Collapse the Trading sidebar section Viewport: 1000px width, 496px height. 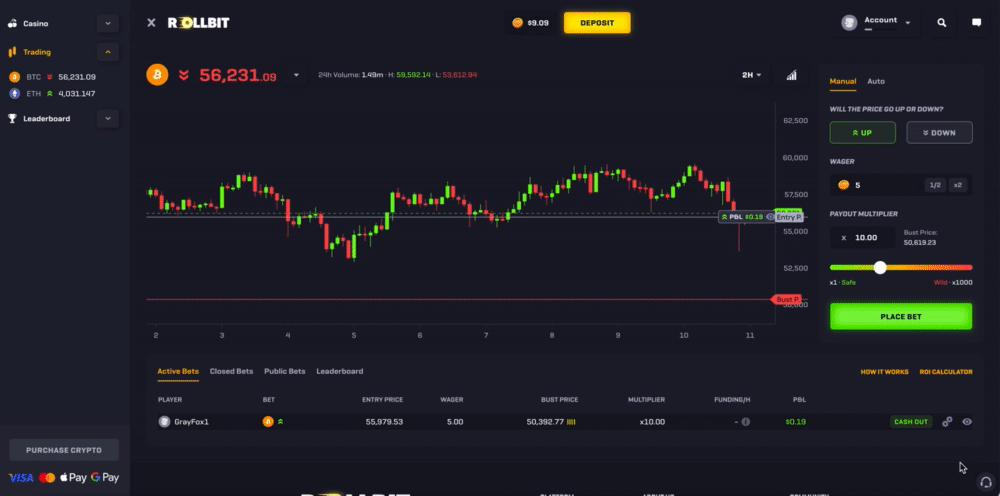pos(108,52)
